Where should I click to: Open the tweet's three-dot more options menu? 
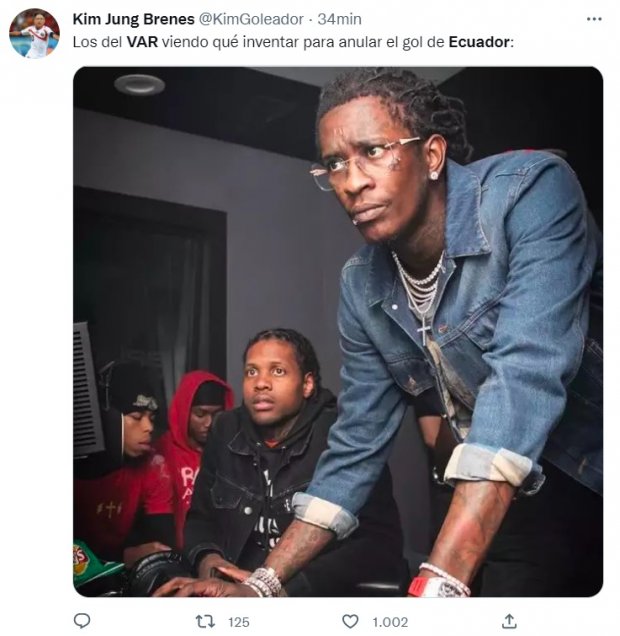[594, 19]
